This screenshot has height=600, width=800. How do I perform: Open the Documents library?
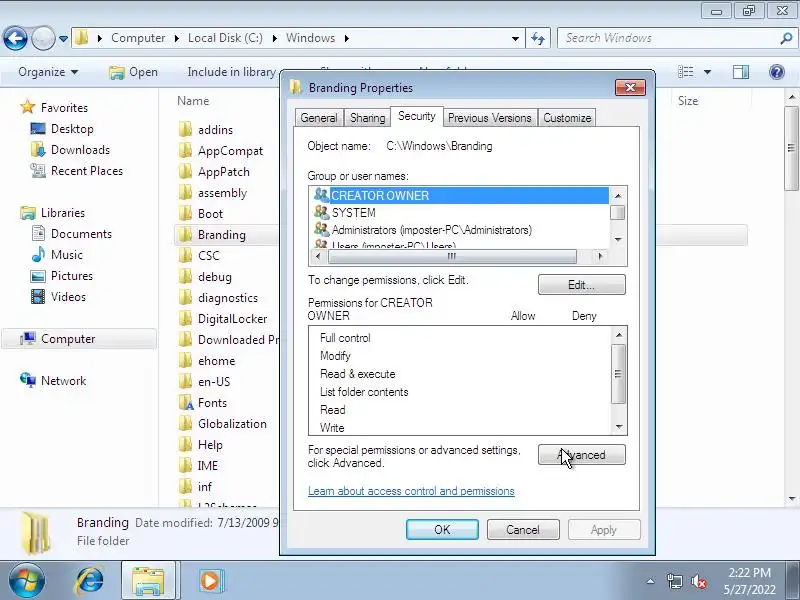pos(71,234)
